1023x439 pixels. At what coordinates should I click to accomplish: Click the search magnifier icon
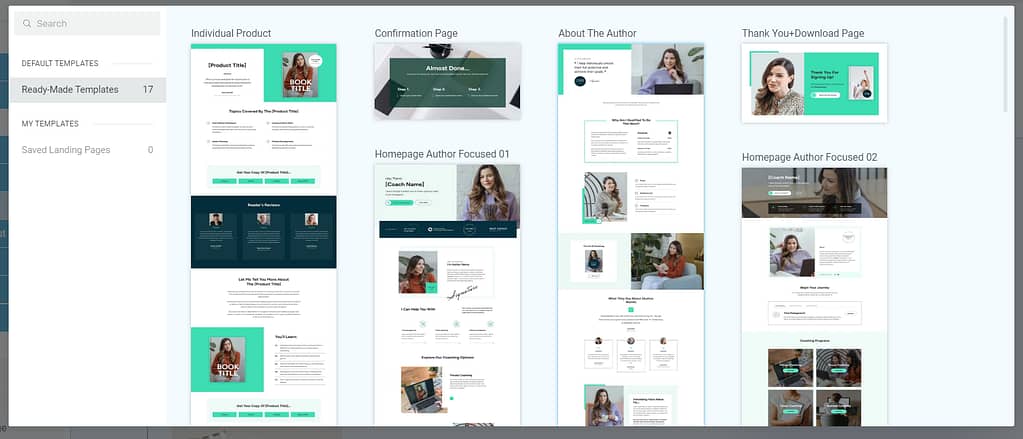[x=27, y=23]
